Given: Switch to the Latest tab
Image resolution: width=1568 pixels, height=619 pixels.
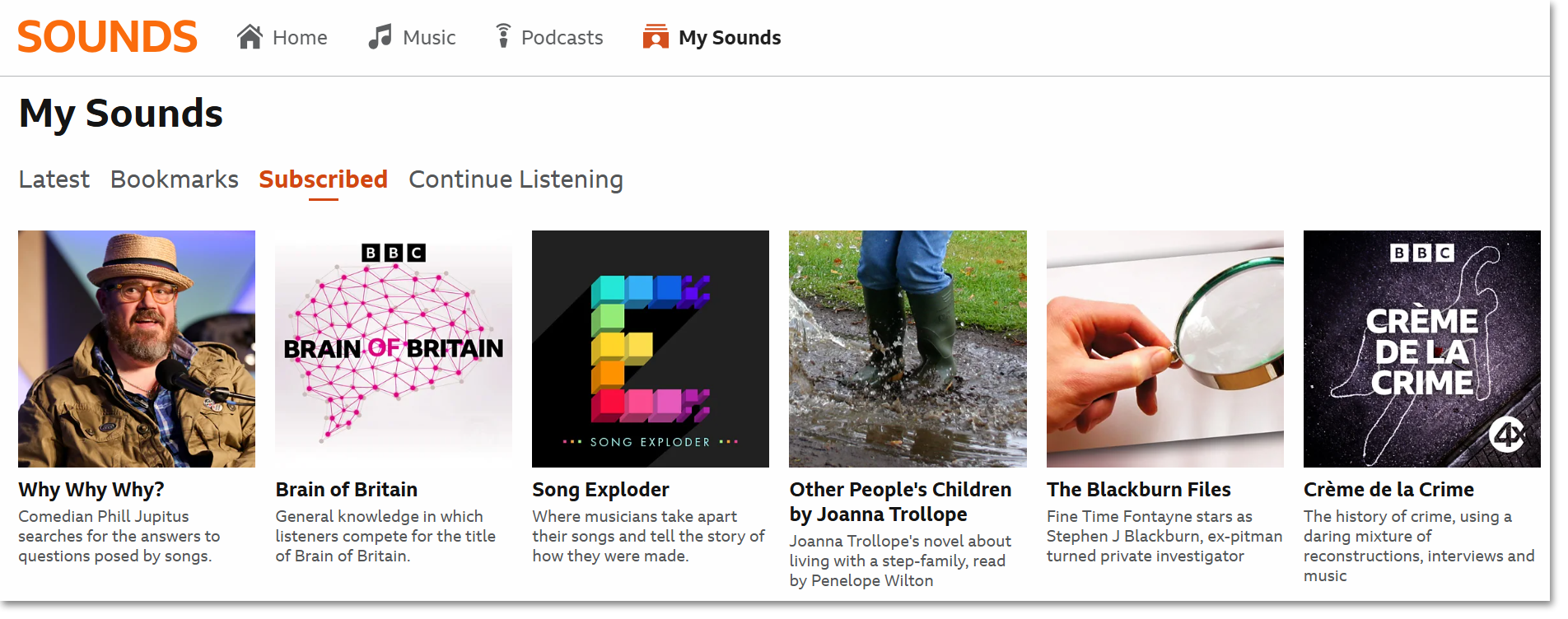Looking at the screenshot, I should tap(54, 179).
